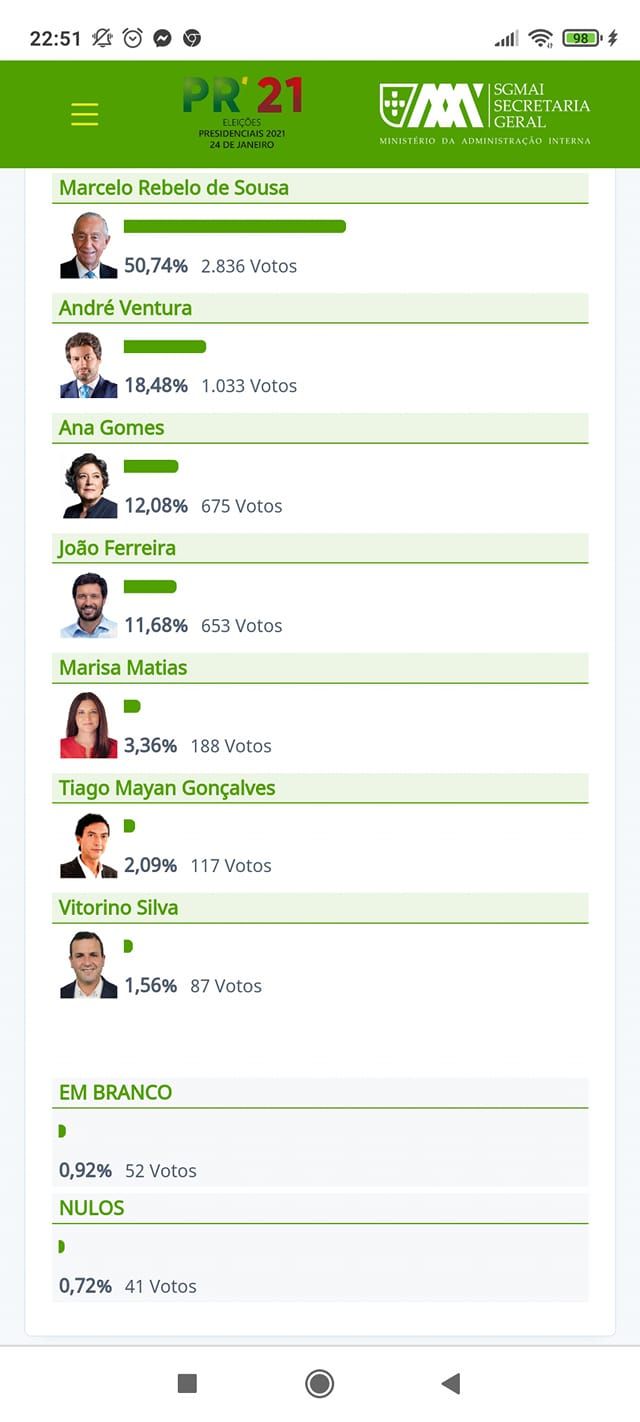This screenshot has width=640, height=1422.
Task: Click André Ventura's green percentage bar
Action: click(x=164, y=347)
